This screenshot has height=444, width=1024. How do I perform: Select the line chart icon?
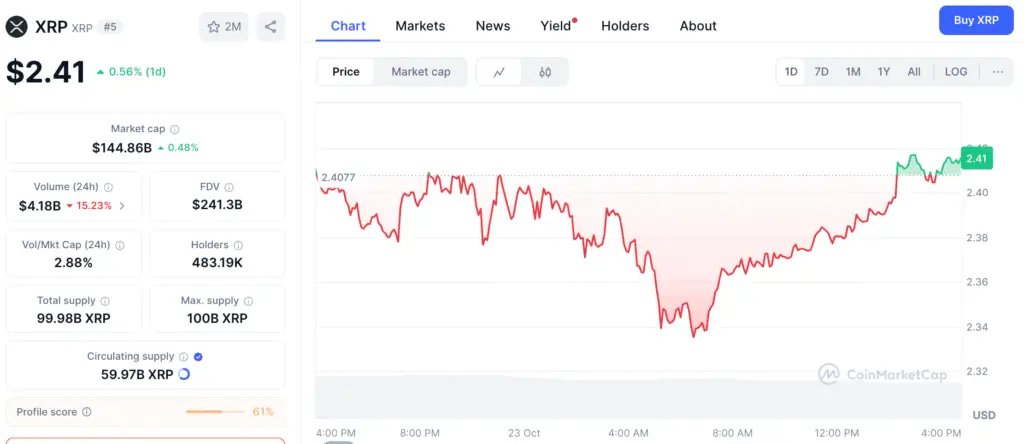click(499, 72)
